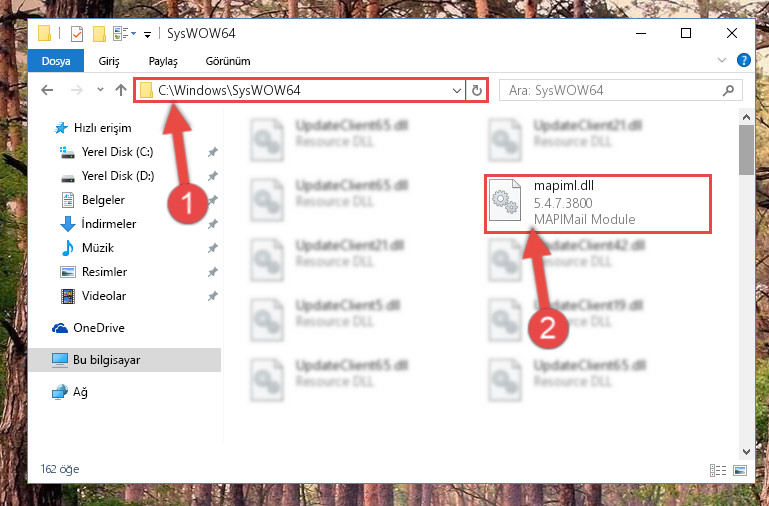Toggle the pin beside Müzik
This screenshot has width=769, height=506.
pyautogui.click(x=212, y=248)
